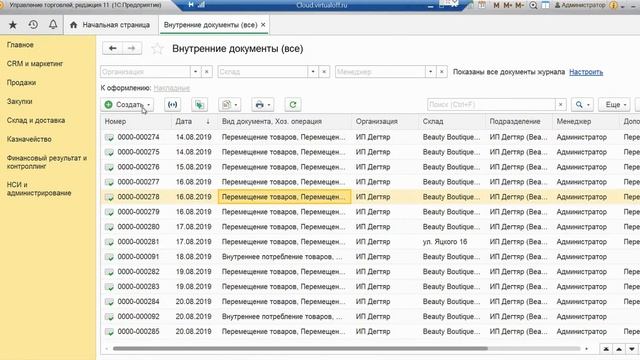Open the History clock icon
Image resolution: width=640 pixels, height=360 pixels.
coord(33,25)
